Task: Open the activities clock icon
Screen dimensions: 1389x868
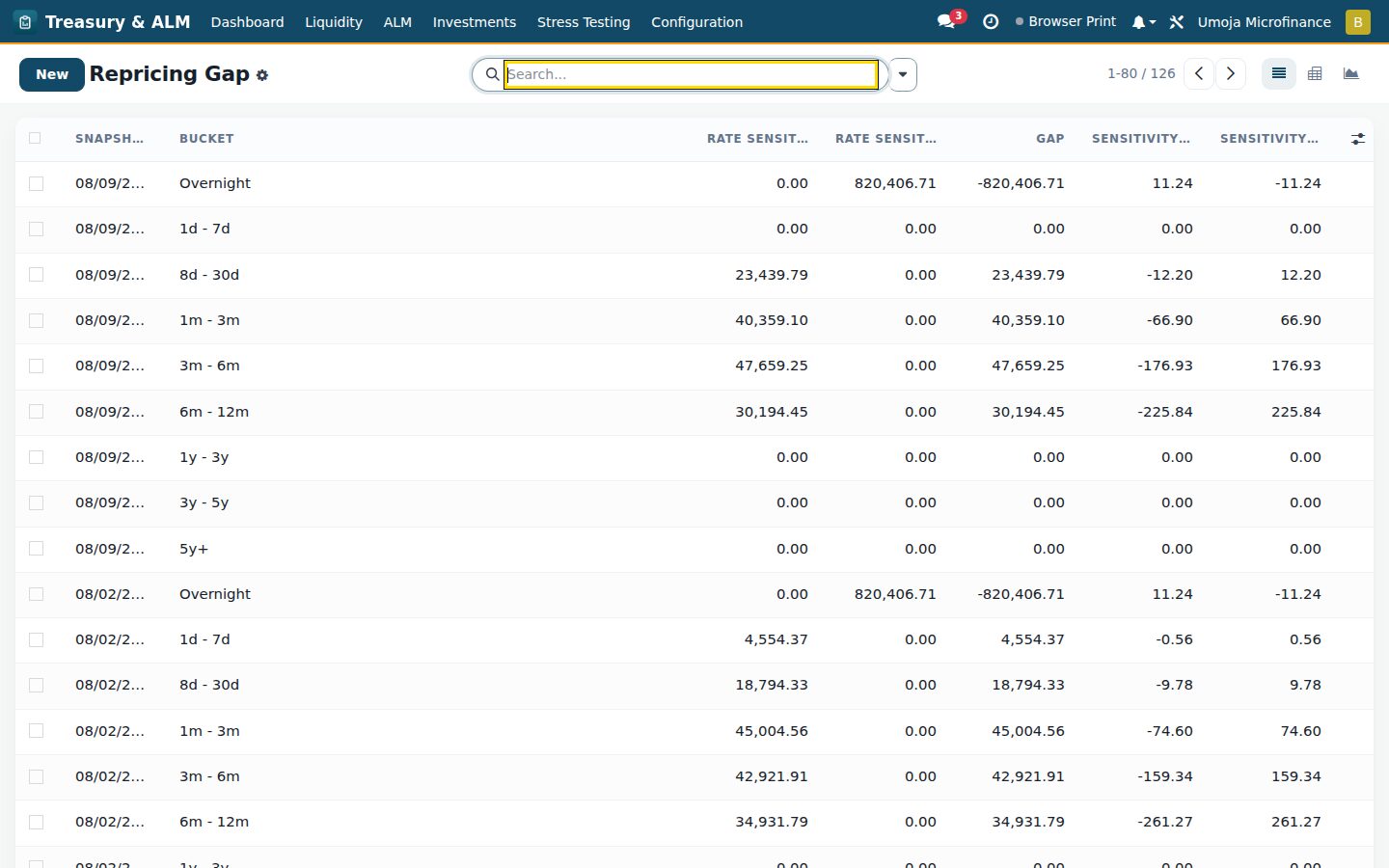Action: [991, 21]
